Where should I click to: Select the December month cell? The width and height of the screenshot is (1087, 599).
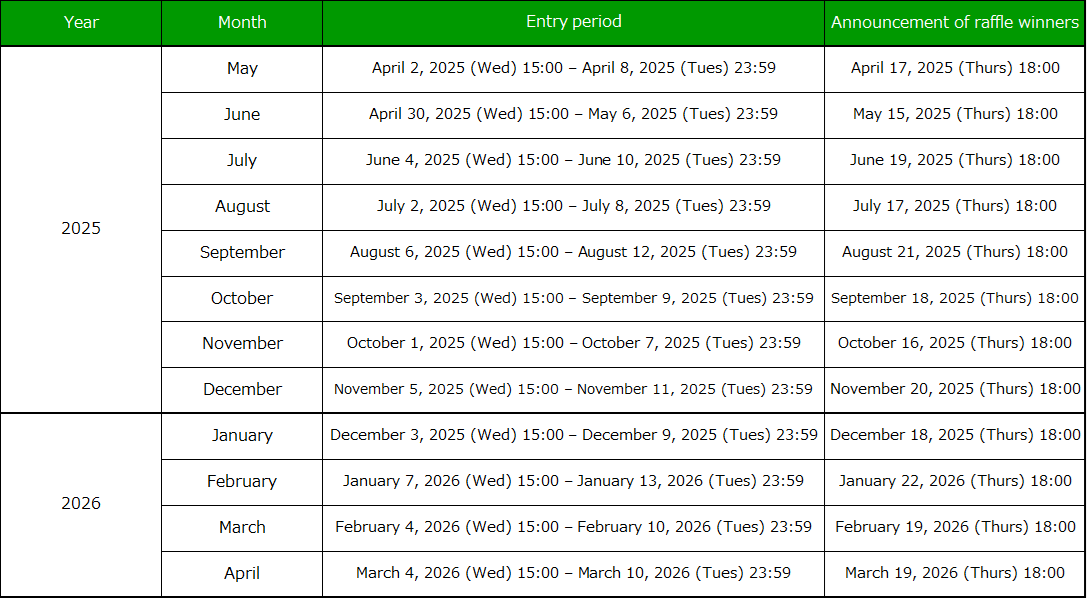[x=242, y=389]
